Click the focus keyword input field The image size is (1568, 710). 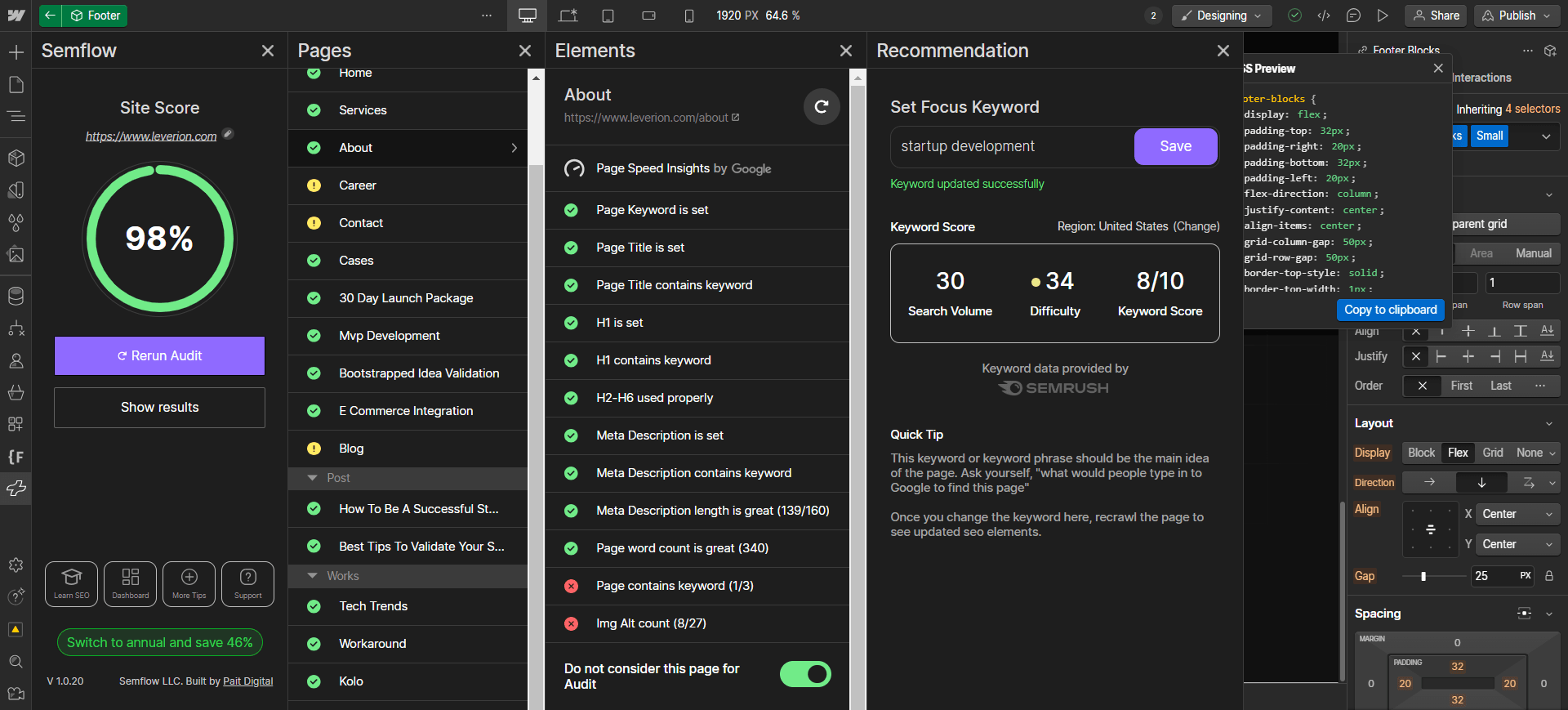point(1013,146)
